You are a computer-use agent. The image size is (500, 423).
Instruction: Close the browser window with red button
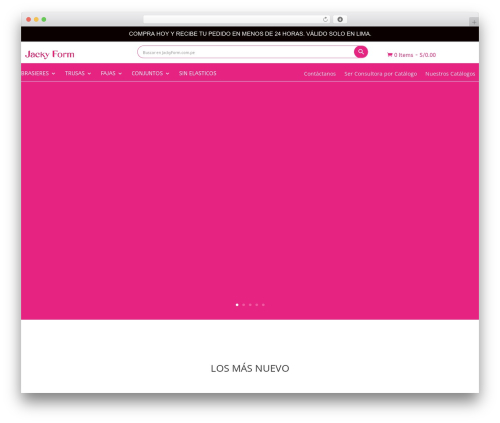pyautogui.click(x=29, y=19)
